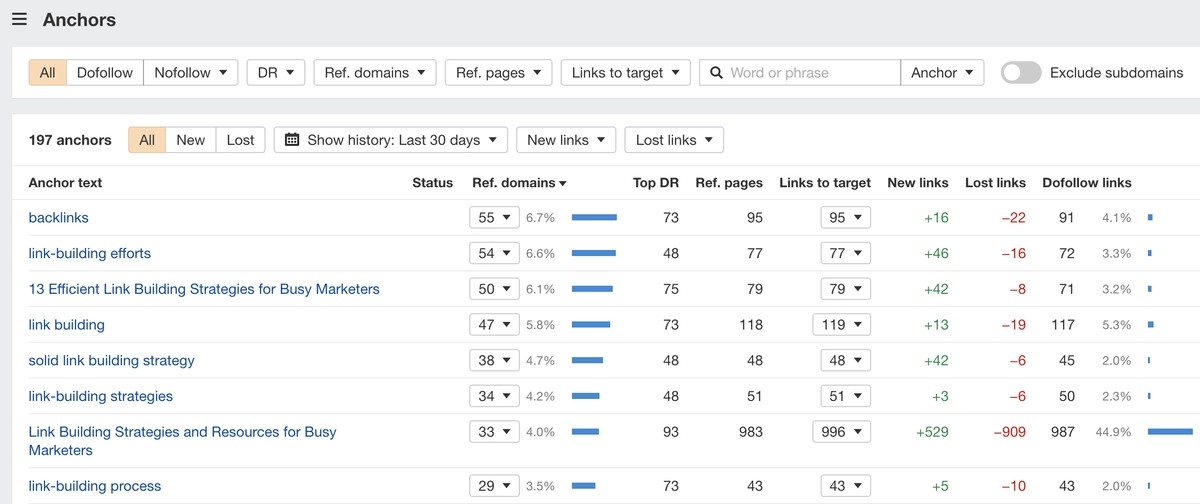Viewport: 1200px width, 504px height.
Task: Expand the 43 links to target dropdown
Action: tap(846, 486)
